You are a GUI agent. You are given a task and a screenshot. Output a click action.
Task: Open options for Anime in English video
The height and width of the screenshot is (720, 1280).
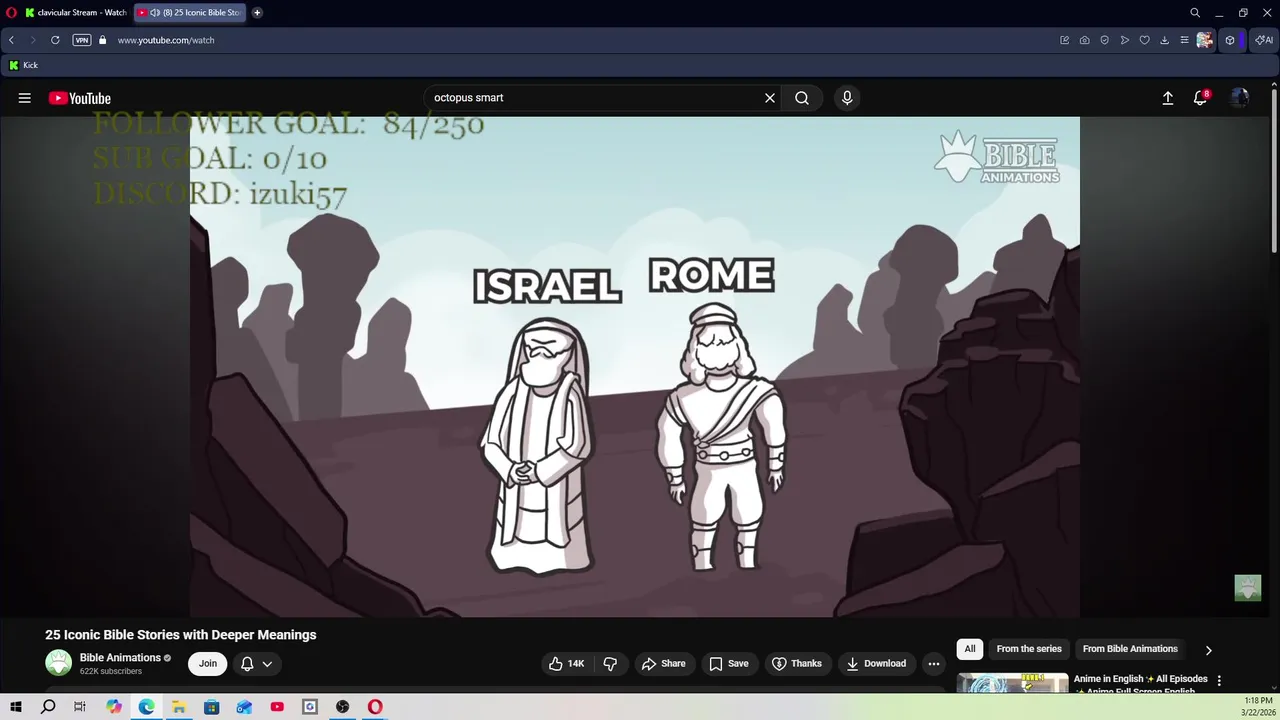pyautogui.click(x=1219, y=681)
